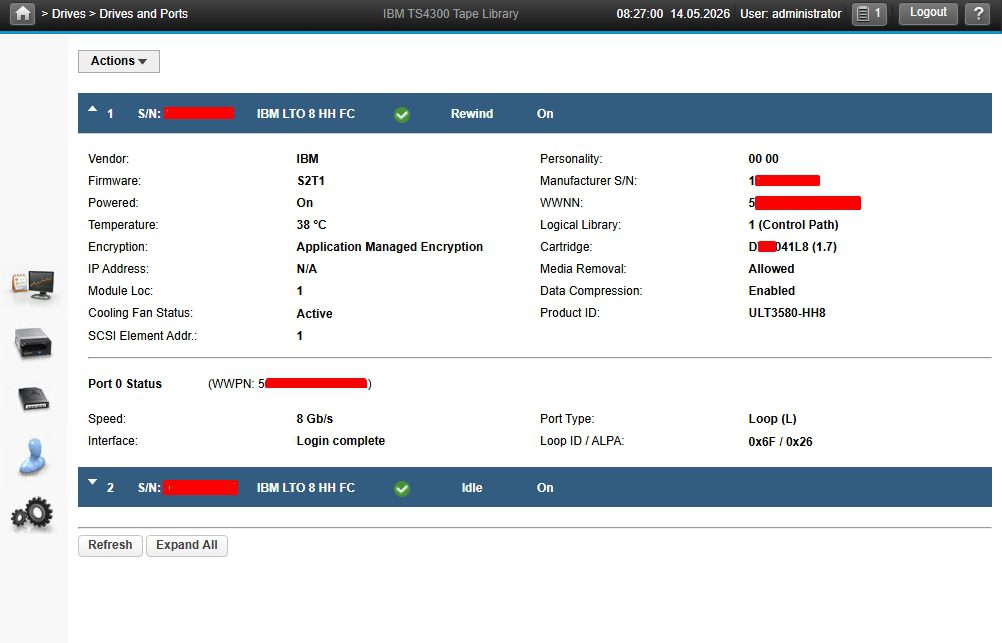Collapse drive 1 details arrow
The image size is (1002, 643).
click(93, 109)
